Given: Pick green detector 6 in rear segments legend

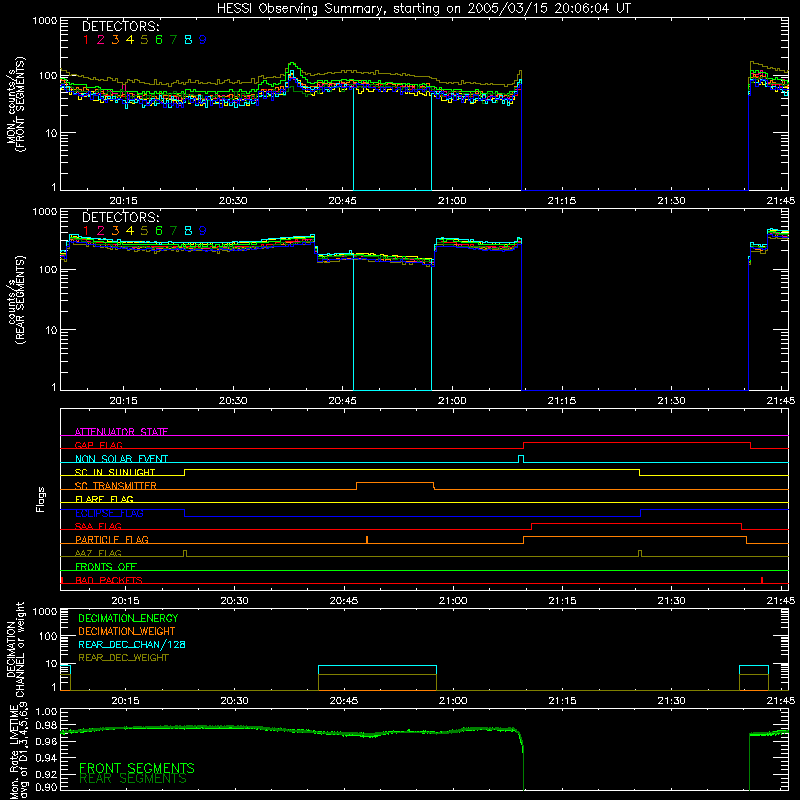Looking at the screenshot, I should click(x=159, y=231).
